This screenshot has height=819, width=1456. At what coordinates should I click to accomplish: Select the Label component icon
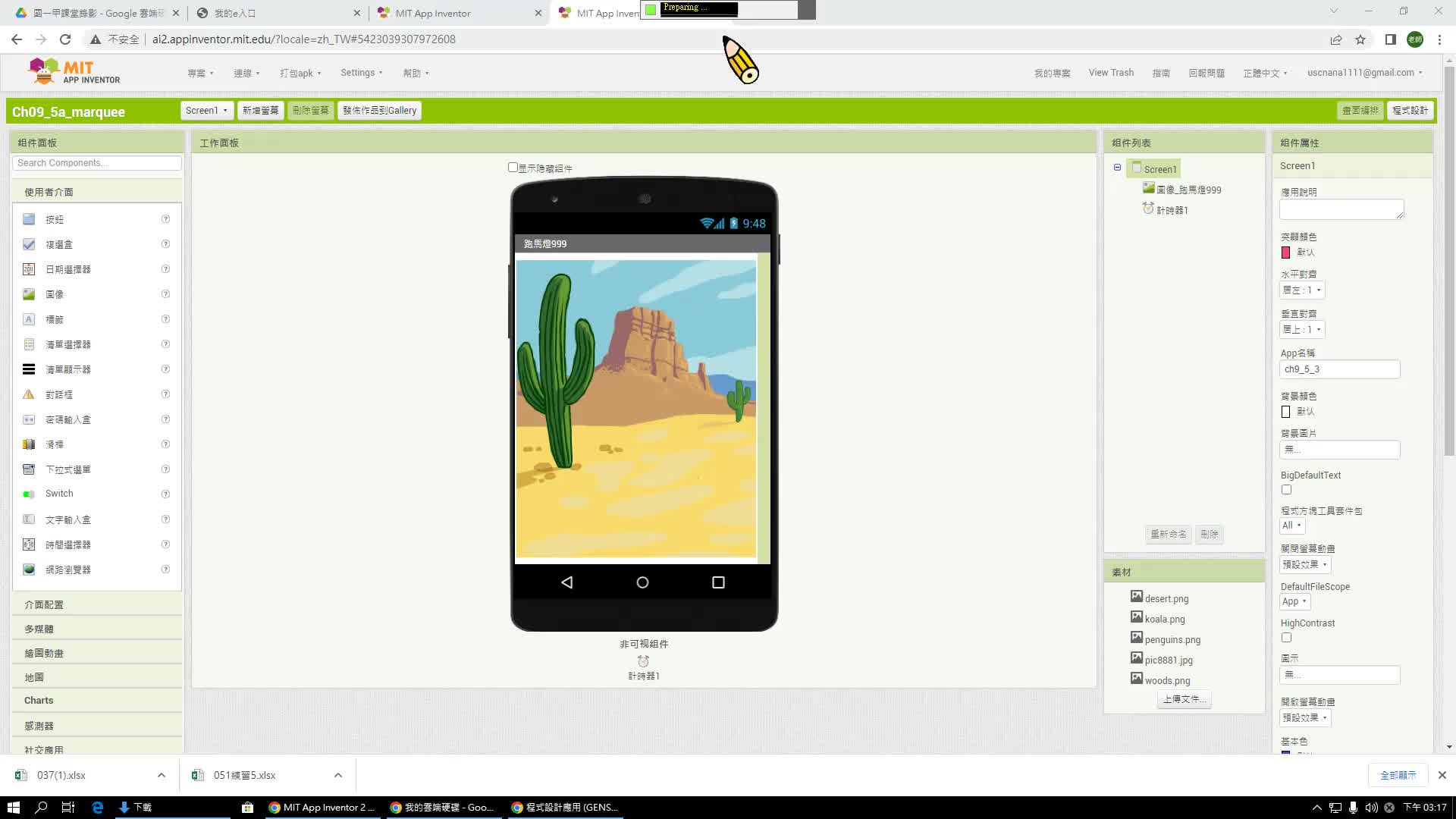tap(29, 319)
